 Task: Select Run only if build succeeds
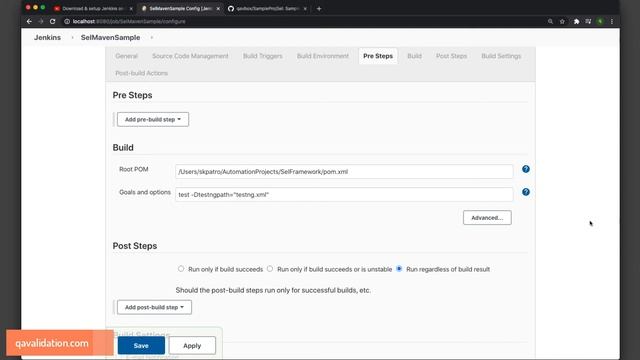[x=181, y=269]
